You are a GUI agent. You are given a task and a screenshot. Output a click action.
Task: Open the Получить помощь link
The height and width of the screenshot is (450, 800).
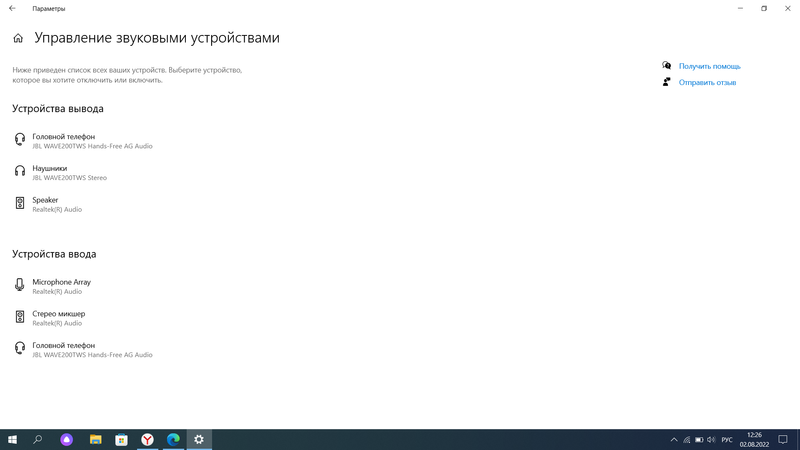709,66
